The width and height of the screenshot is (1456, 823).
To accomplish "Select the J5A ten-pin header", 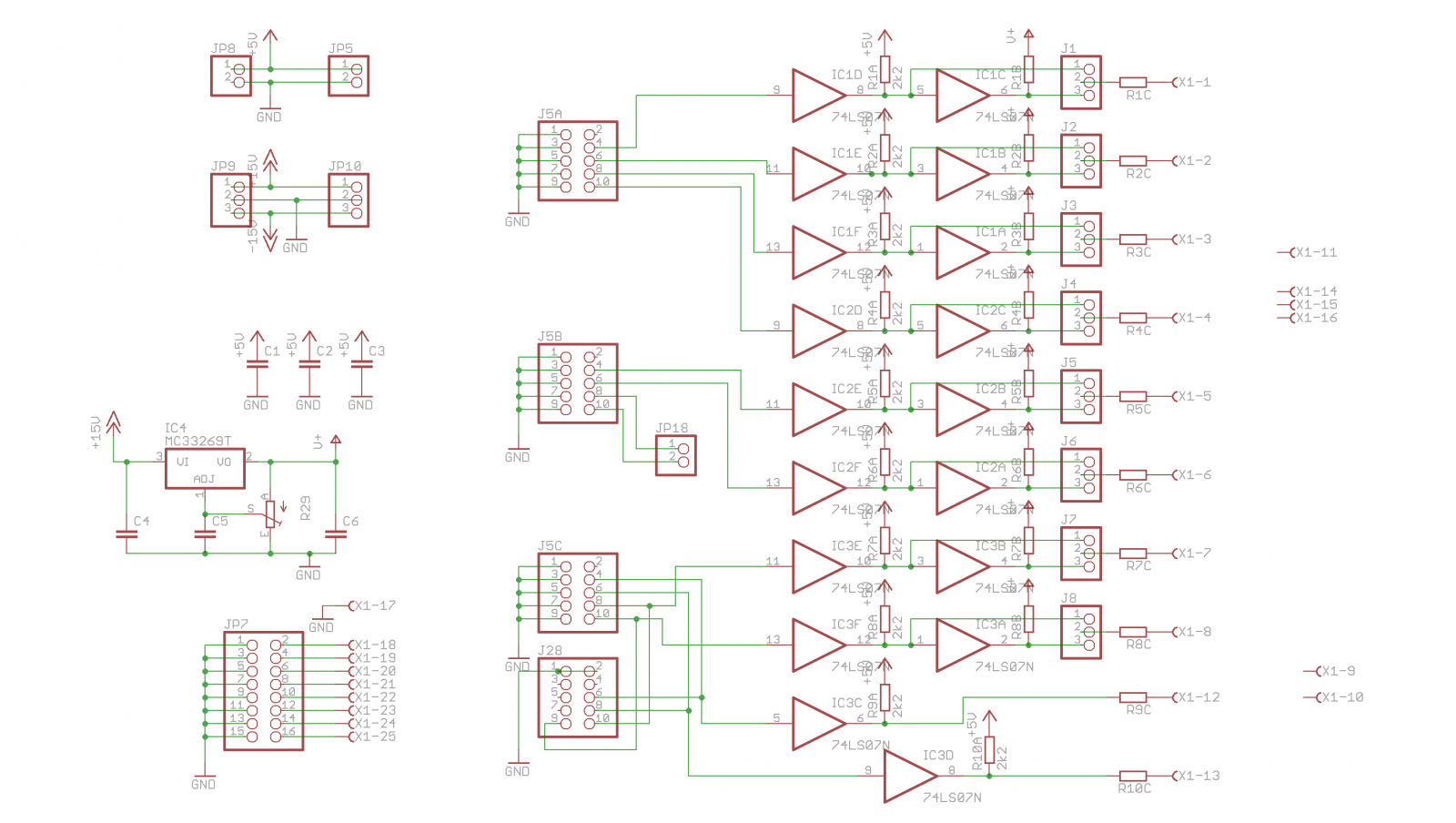I will [578, 160].
